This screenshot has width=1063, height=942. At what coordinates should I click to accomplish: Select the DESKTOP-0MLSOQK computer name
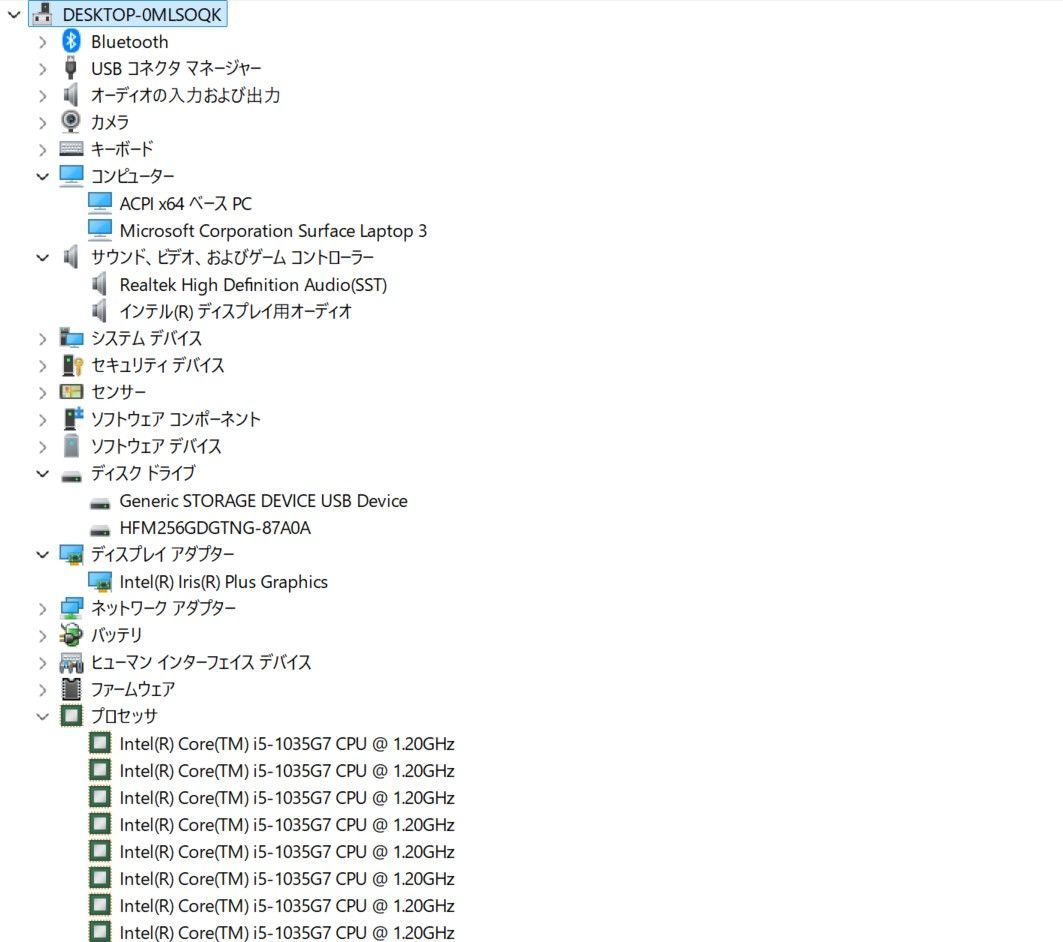click(142, 14)
